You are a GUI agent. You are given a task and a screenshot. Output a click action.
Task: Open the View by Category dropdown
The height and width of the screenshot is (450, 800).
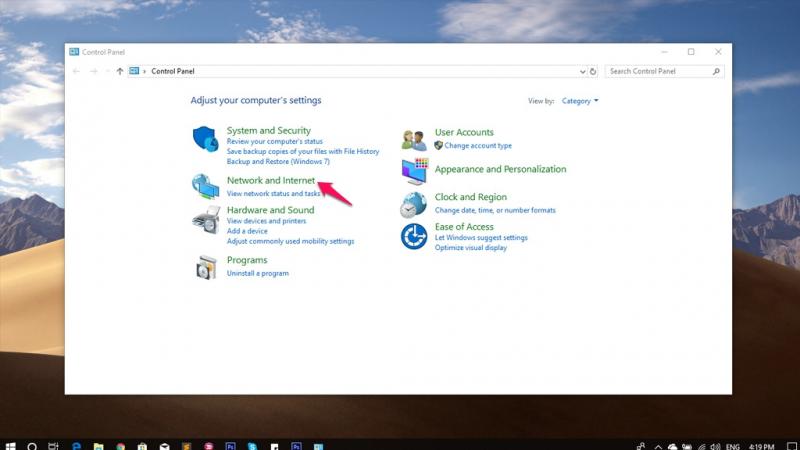point(579,101)
